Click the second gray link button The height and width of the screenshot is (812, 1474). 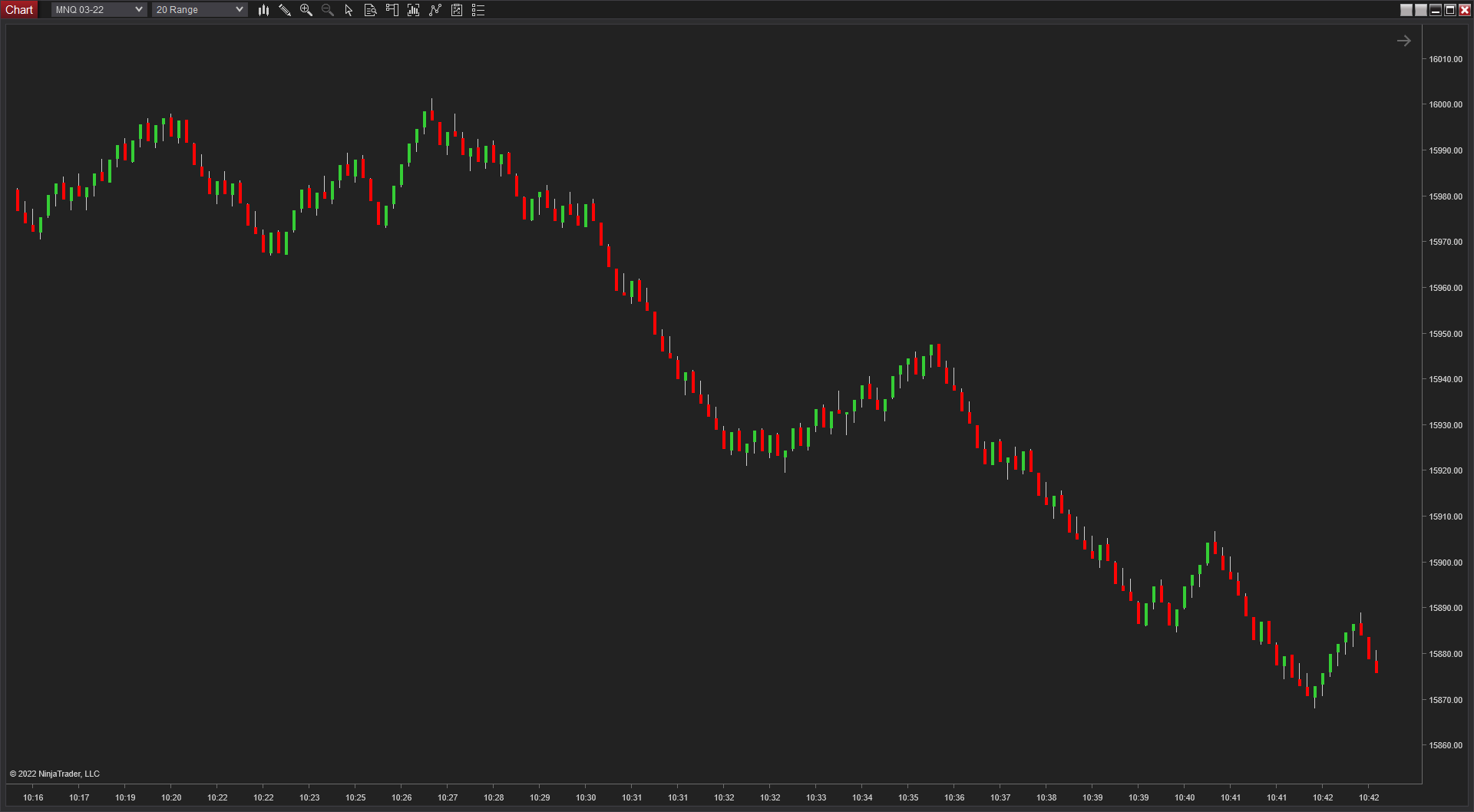[x=1421, y=10]
